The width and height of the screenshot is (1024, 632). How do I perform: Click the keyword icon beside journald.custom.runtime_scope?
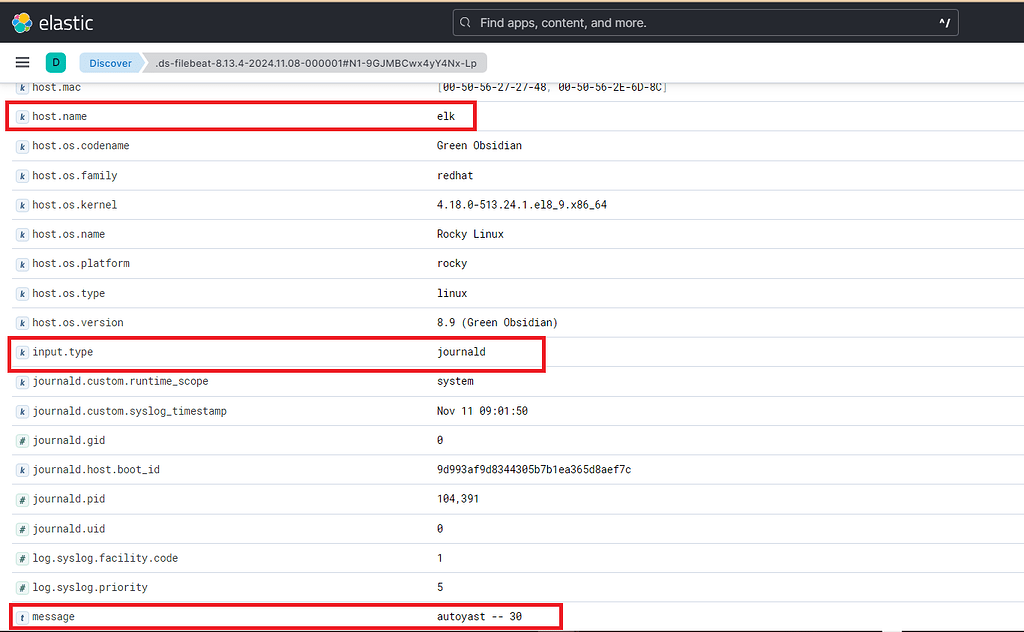(x=22, y=381)
